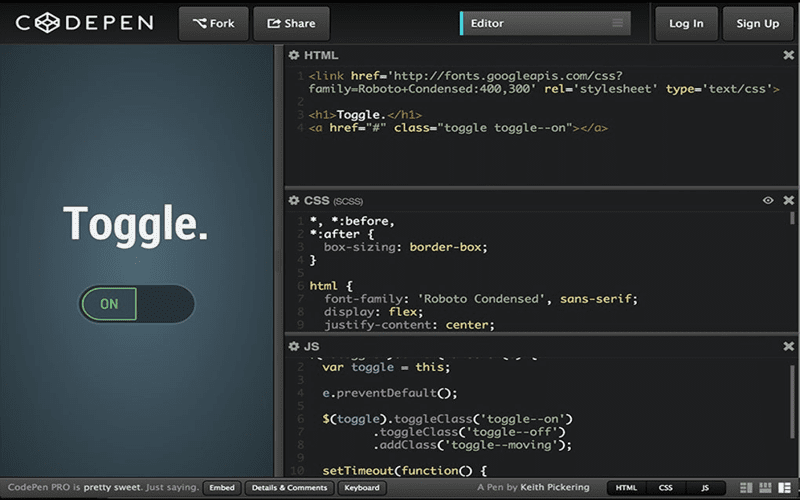Click the Log In button
Viewport: 800px width, 500px height.
[685, 23]
